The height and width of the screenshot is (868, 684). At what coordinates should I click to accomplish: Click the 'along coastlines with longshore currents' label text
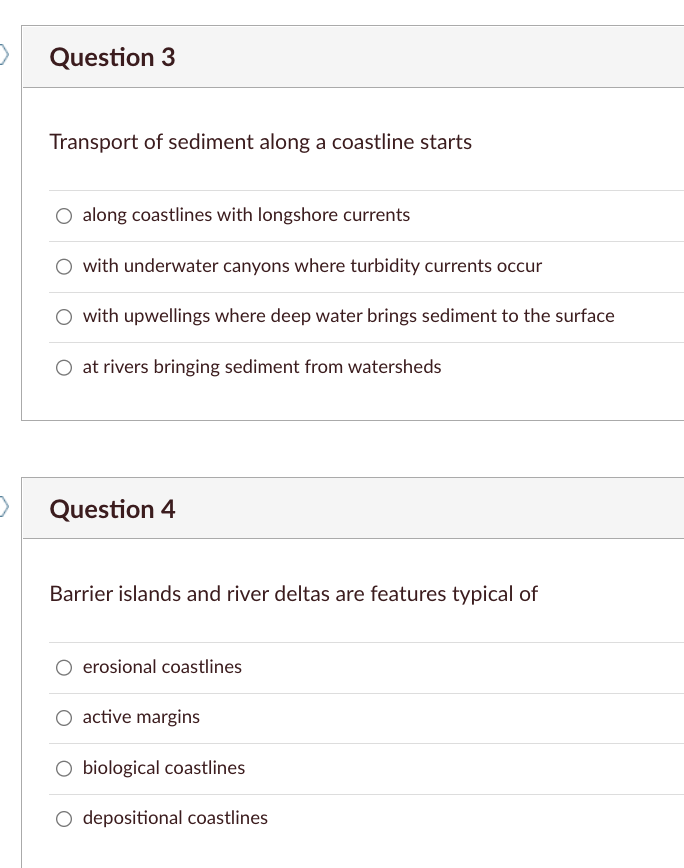(x=246, y=215)
